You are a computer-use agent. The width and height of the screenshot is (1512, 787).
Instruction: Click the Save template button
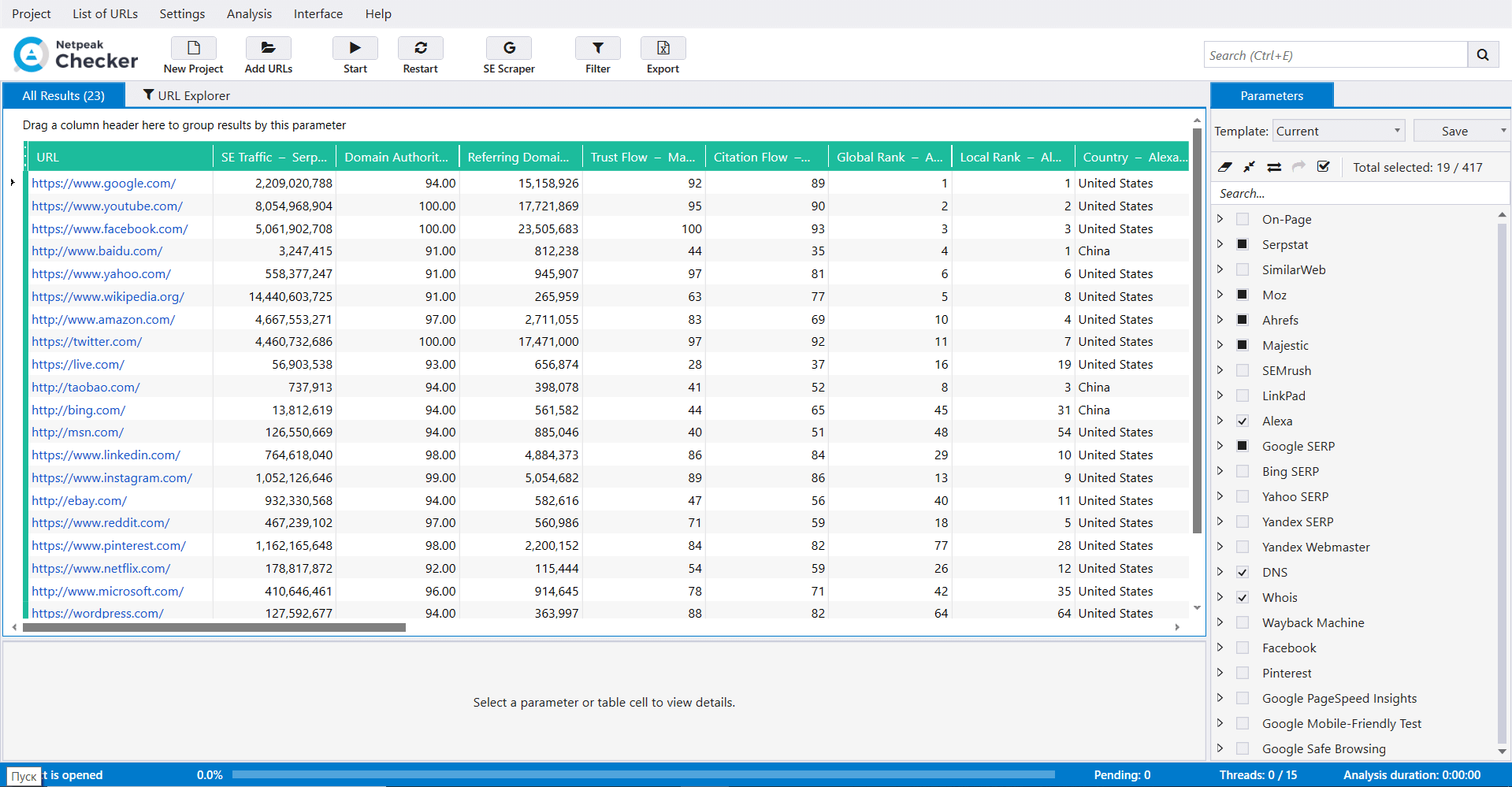1454,131
